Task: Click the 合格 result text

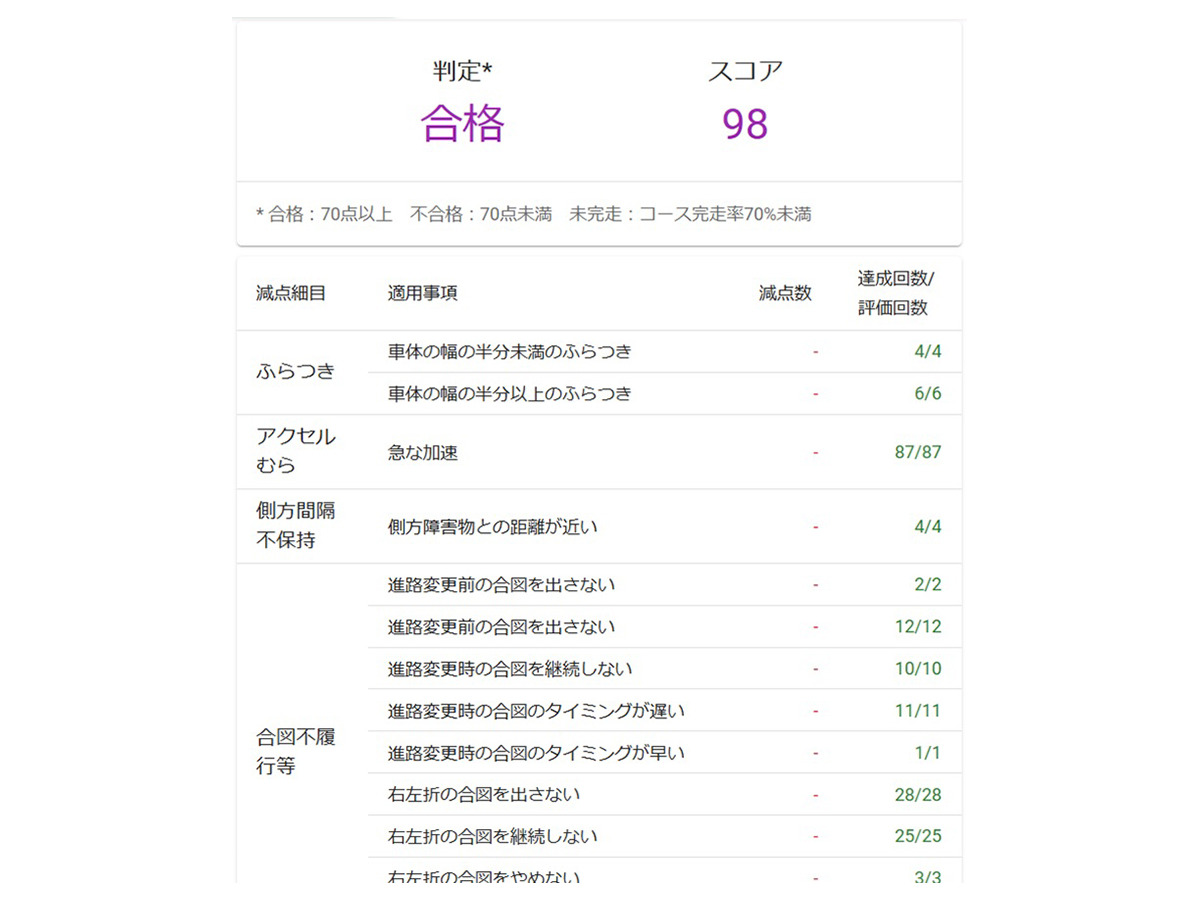Action: coord(462,124)
